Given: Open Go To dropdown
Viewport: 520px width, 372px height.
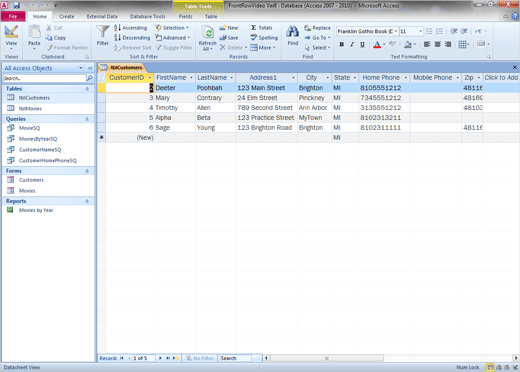Looking at the screenshot, I should click(x=317, y=38).
